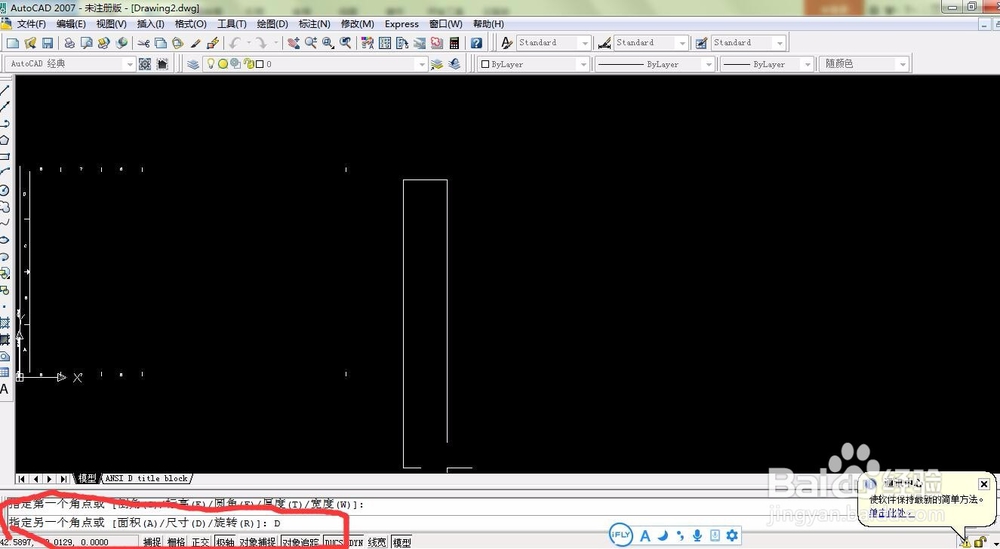This screenshot has height=549, width=1000.
Task: Click Zoom Previous icon
Action: [345, 43]
